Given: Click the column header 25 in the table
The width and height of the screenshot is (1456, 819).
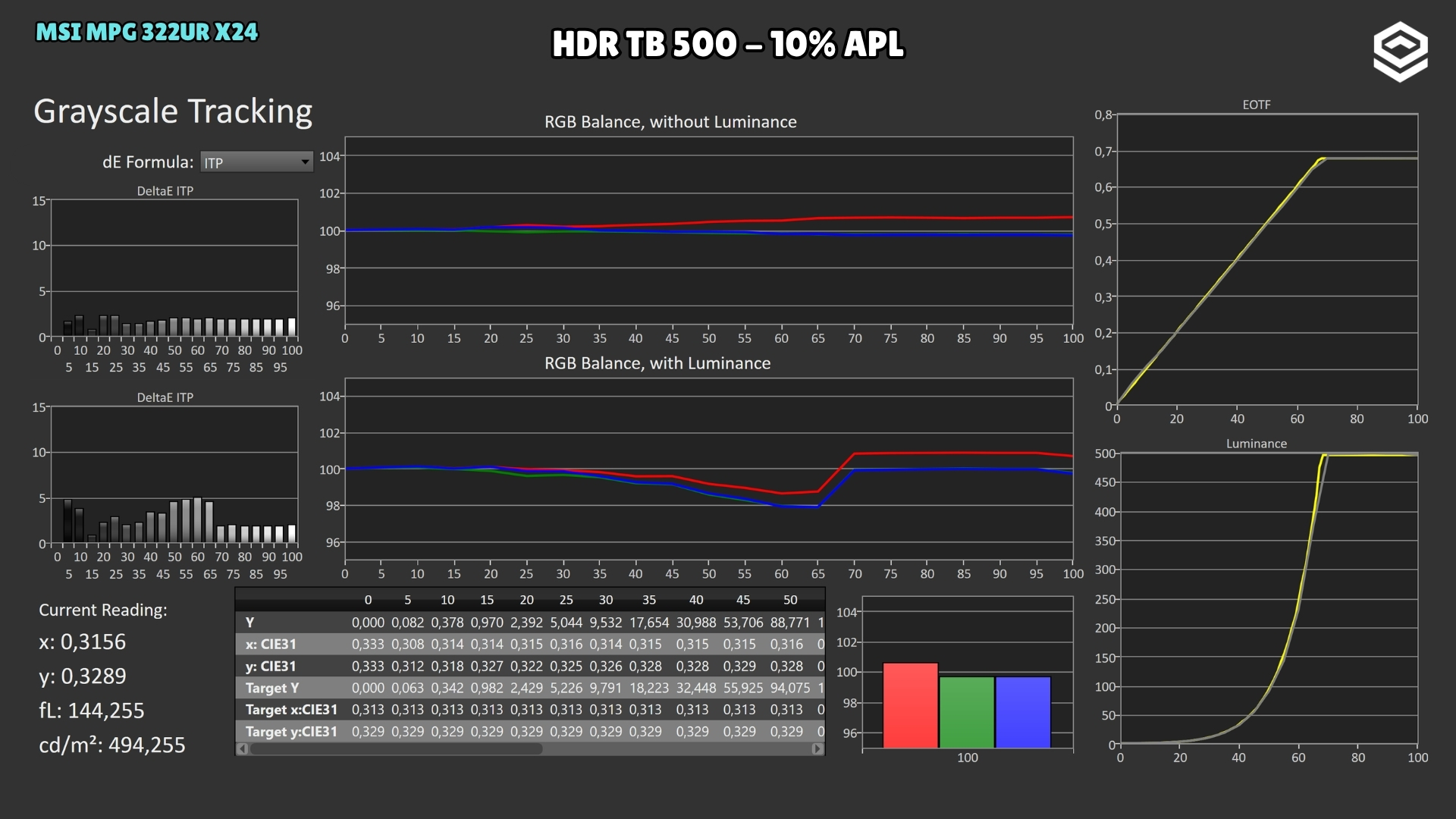Looking at the screenshot, I should tap(566, 600).
